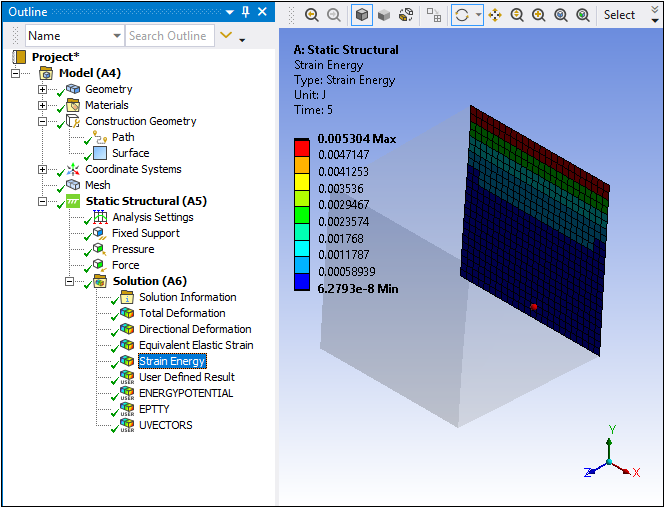This screenshot has height=508, width=665.
Task: Click the red Max color band in legend
Action: click(302, 147)
